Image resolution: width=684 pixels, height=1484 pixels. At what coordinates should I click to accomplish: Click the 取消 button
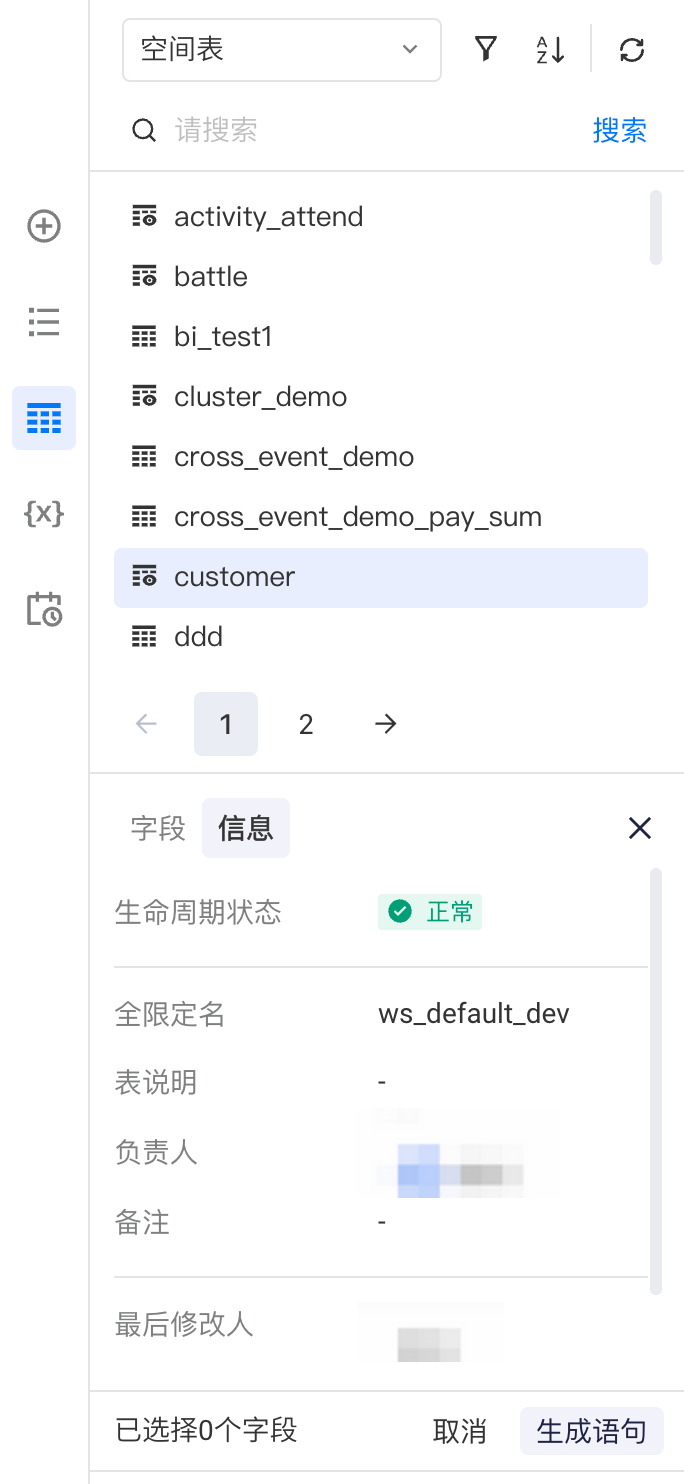[460, 1431]
